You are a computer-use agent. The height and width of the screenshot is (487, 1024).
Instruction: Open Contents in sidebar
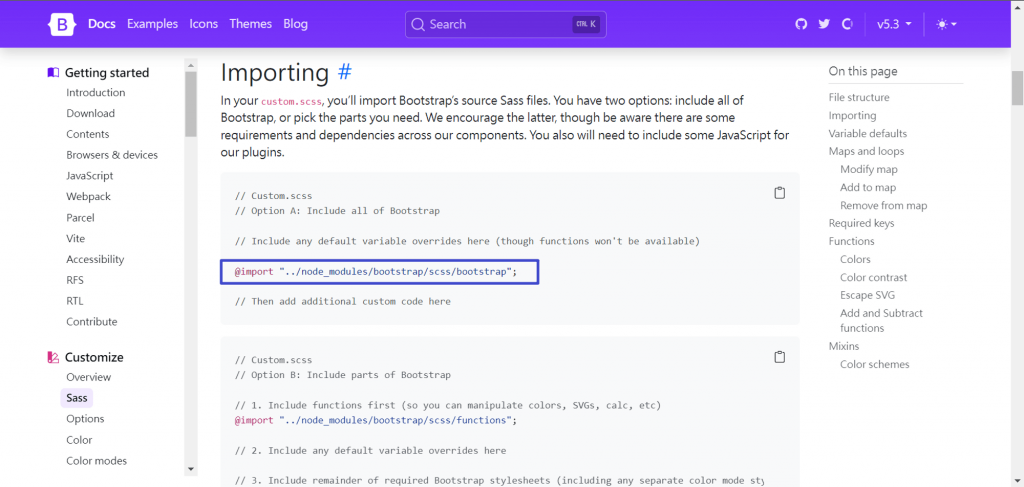point(88,134)
